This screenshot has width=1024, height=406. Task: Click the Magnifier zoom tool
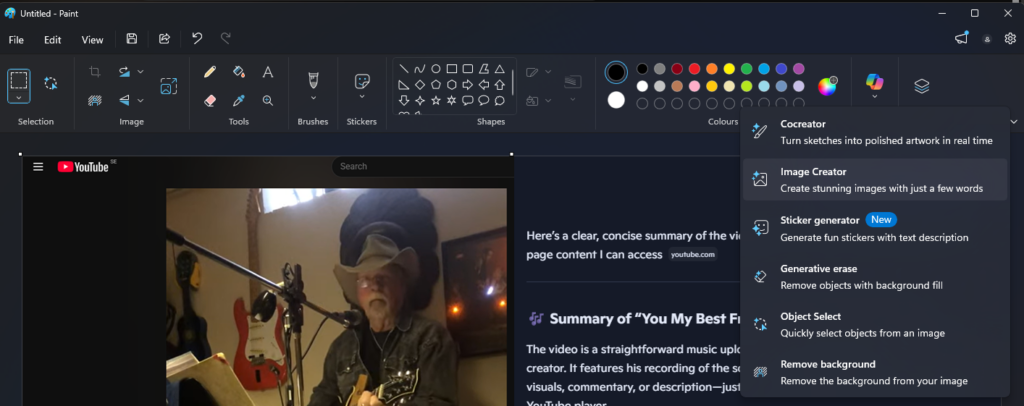pyautogui.click(x=268, y=100)
